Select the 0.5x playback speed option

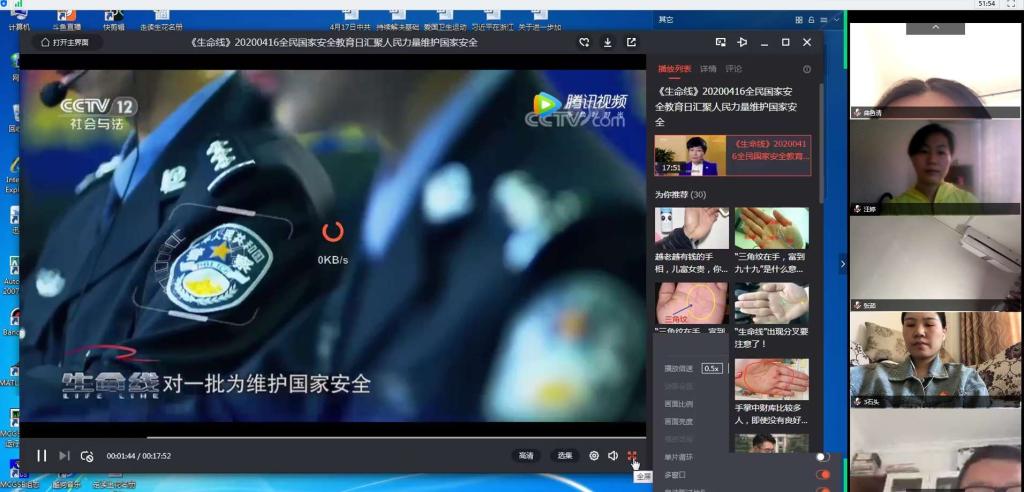[712, 368]
